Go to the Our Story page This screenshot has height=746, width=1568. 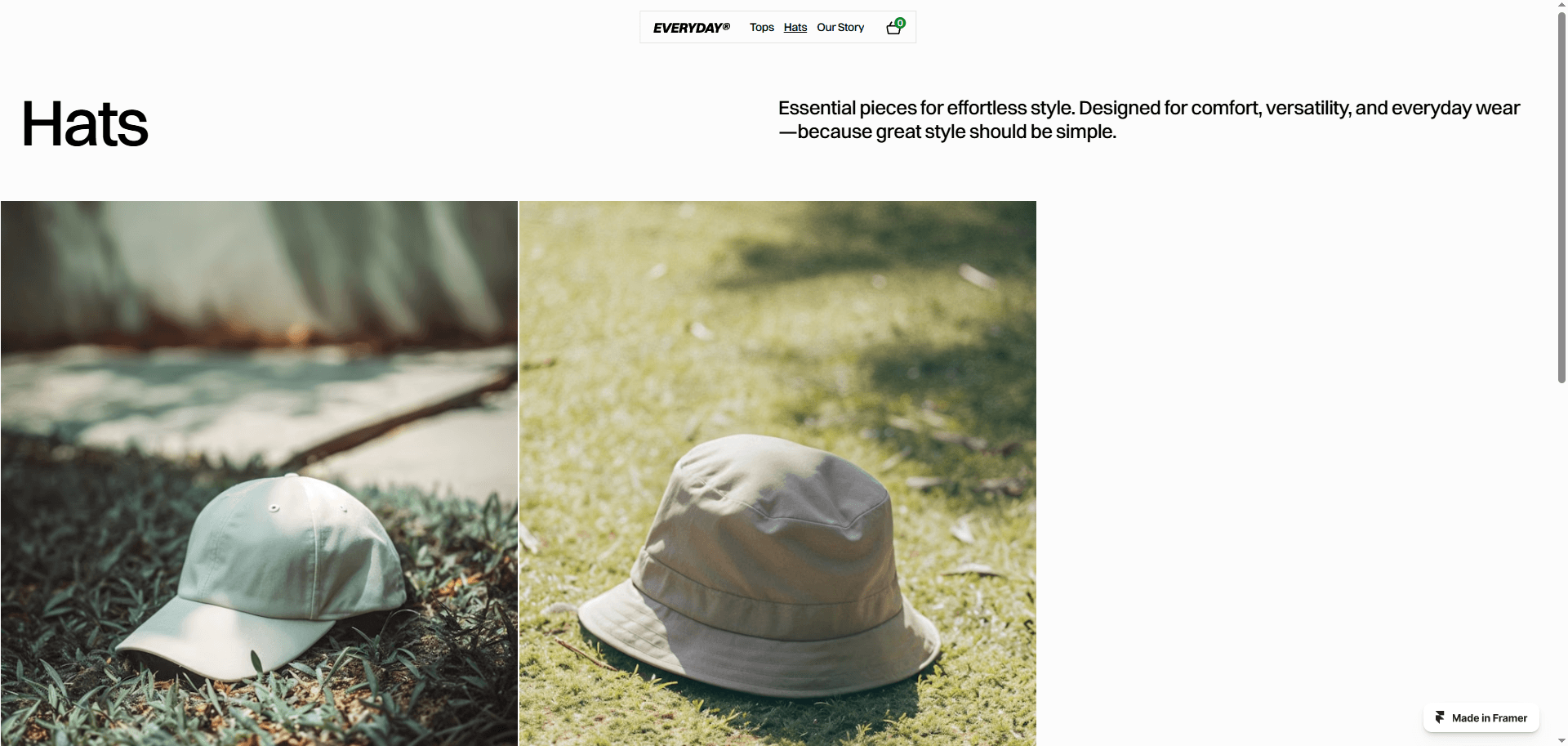(840, 28)
